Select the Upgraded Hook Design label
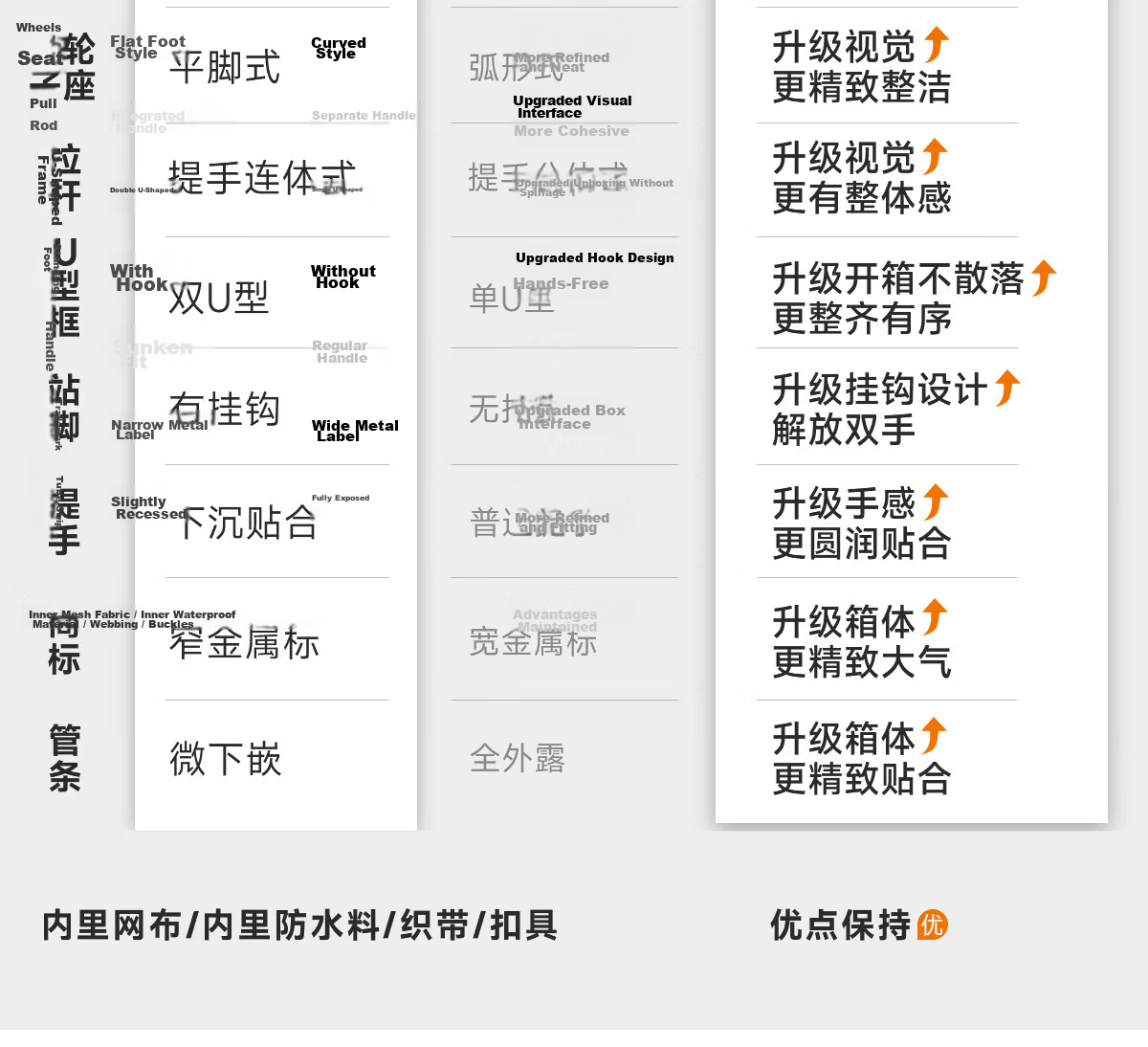 point(595,257)
